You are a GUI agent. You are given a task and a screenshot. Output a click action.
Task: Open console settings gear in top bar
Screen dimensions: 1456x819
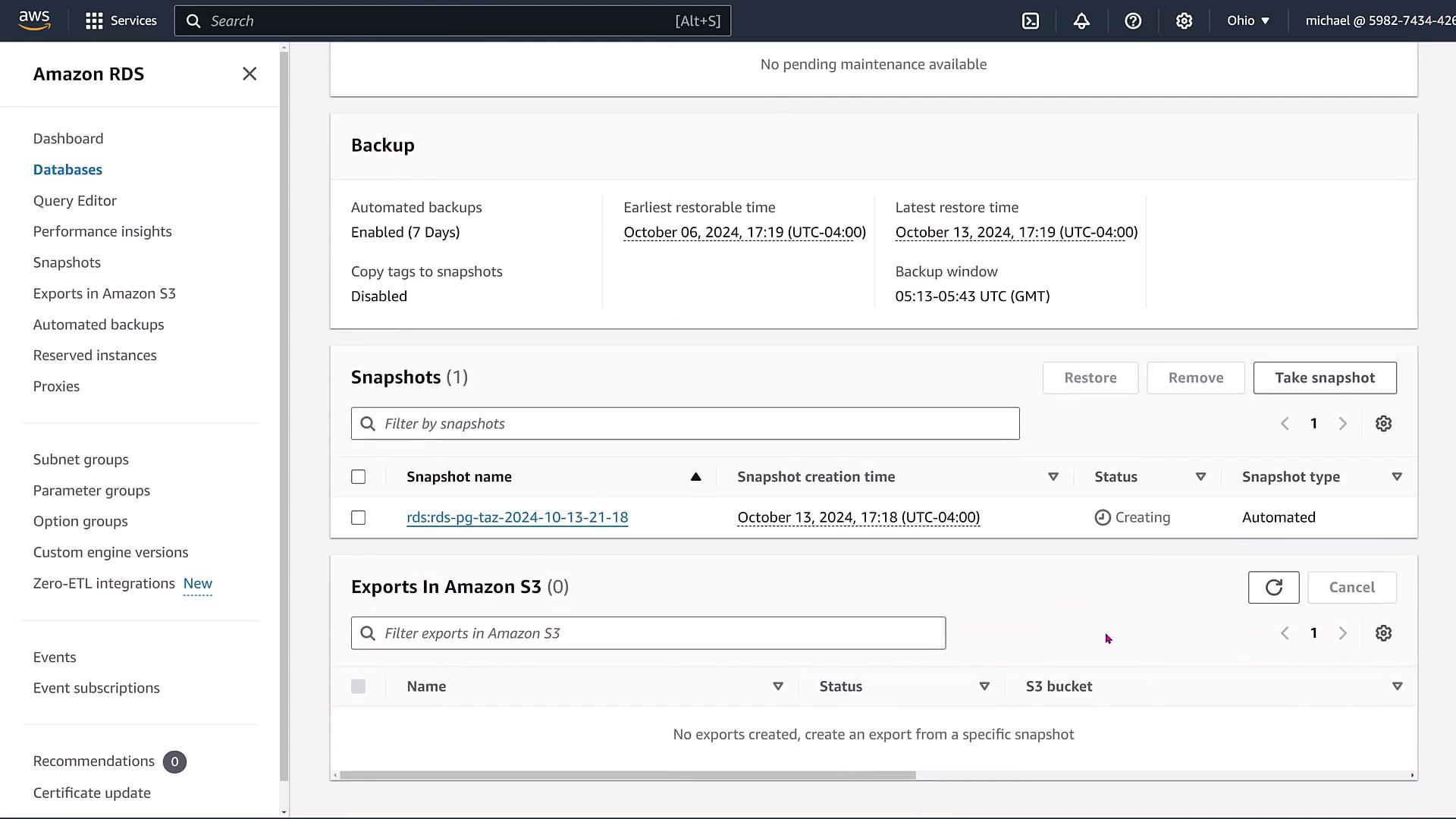point(1184,21)
